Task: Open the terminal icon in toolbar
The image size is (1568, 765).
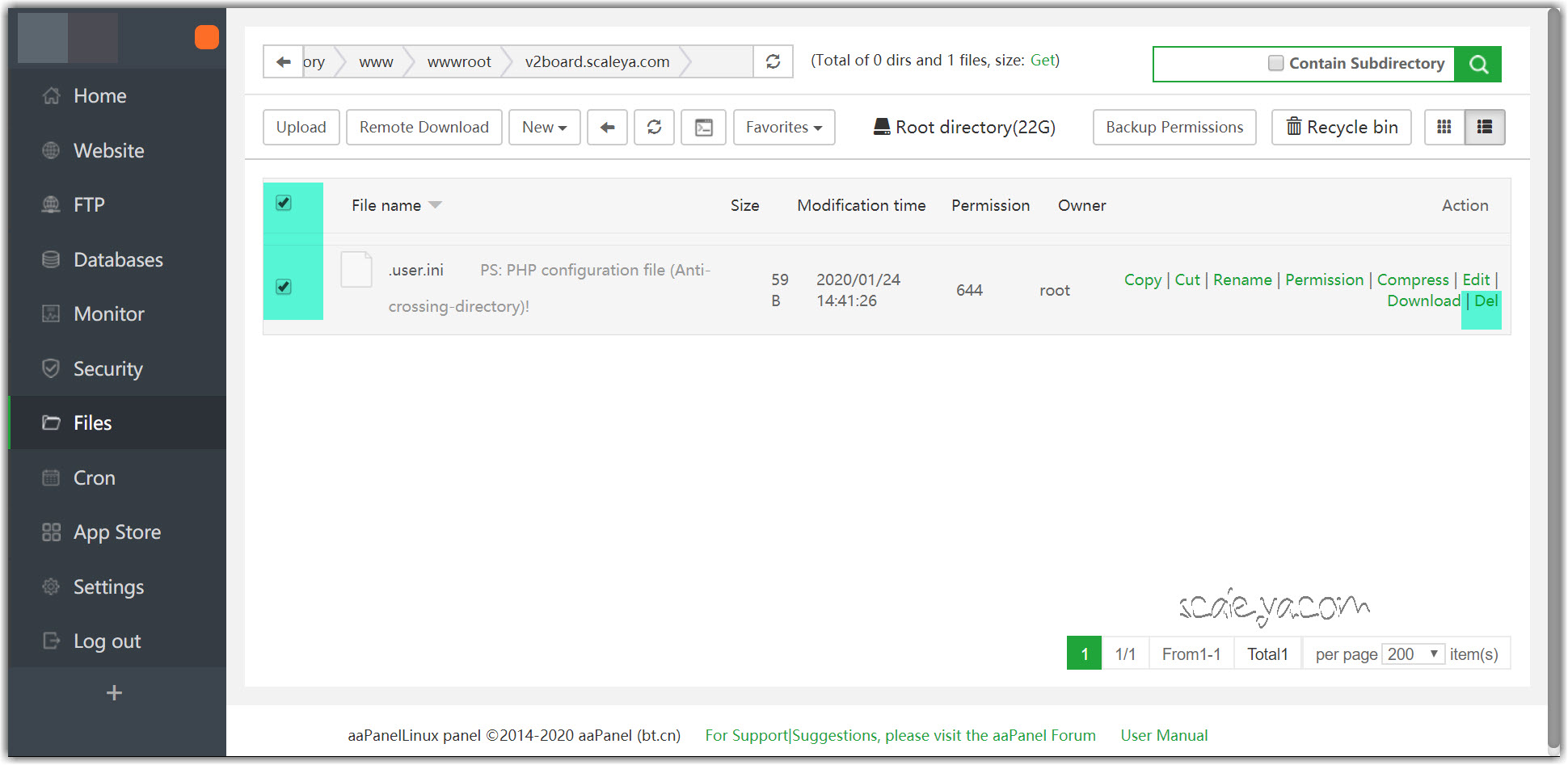Action: coord(703,128)
